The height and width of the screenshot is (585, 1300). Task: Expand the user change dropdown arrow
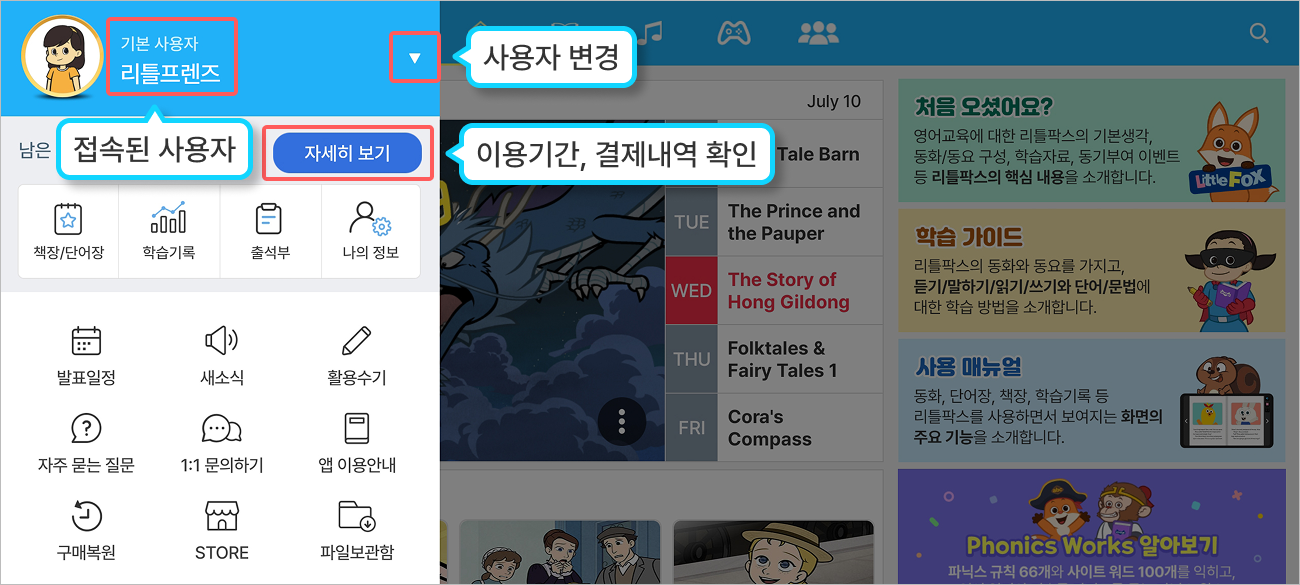(414, 59)
